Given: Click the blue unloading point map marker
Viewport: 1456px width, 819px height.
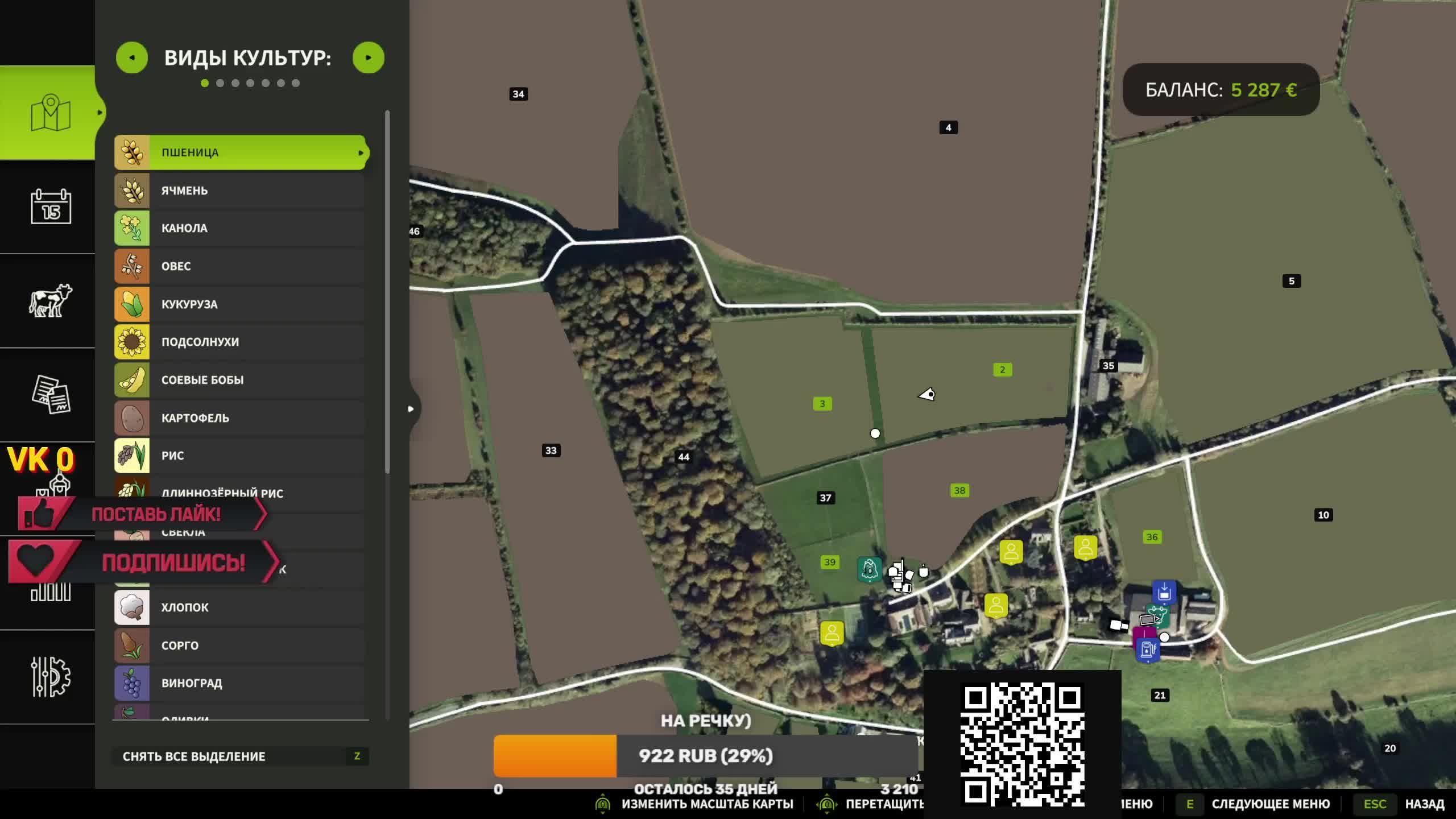Looking at the screenshot, I should (x=1164, y=592).
